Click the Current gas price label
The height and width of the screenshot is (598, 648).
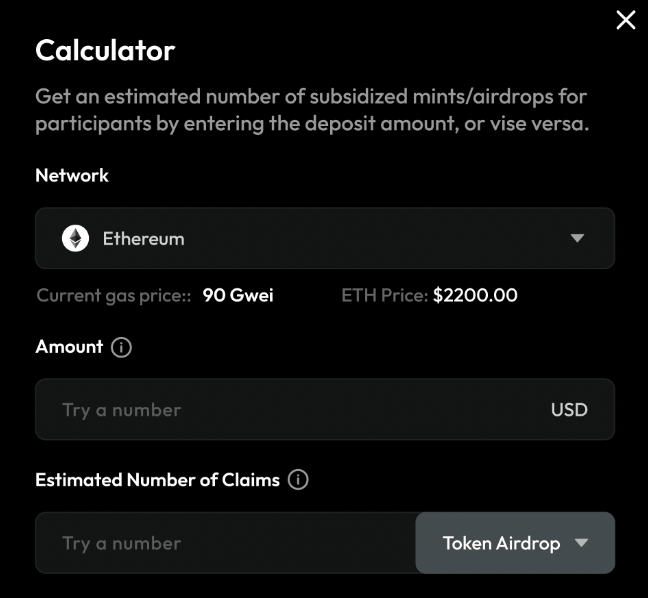[x=113, y=296]
